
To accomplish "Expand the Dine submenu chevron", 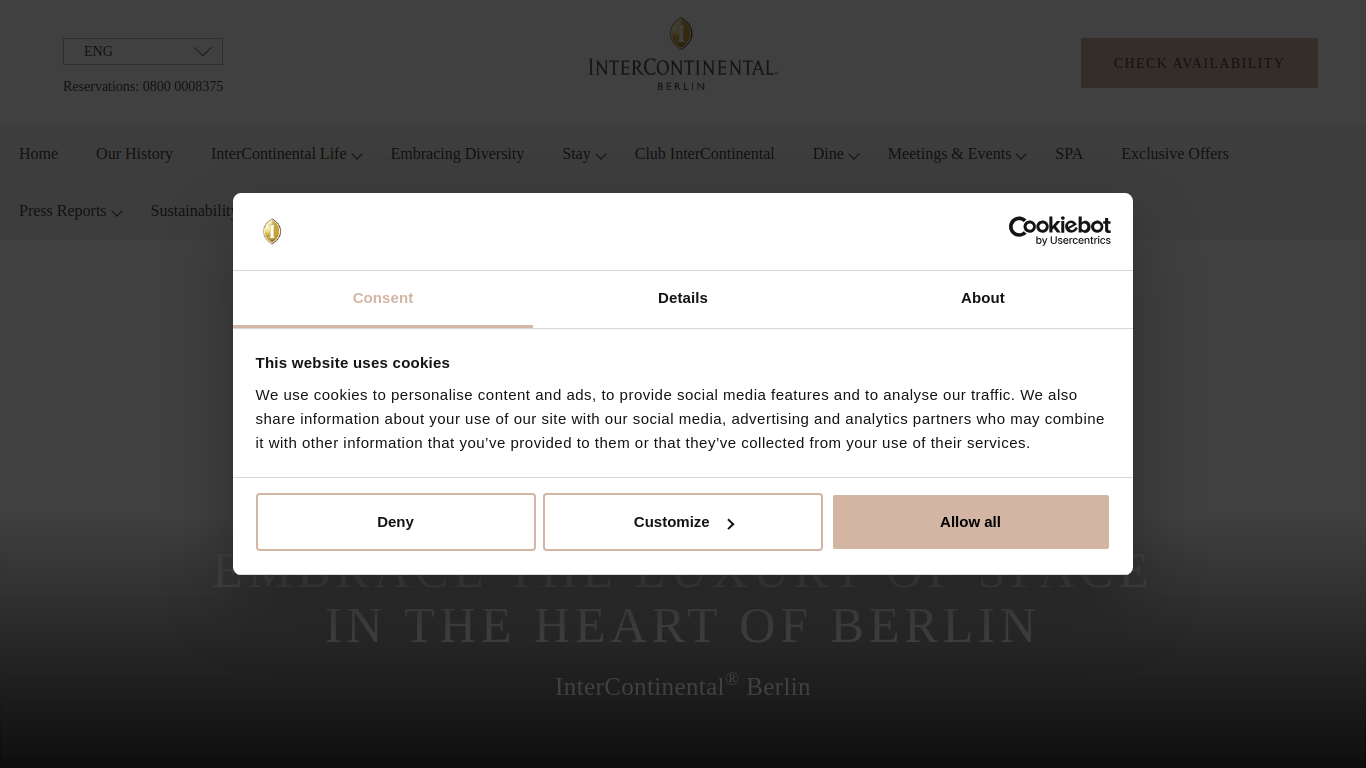I will pyautogui.click(x=853, y=156).
